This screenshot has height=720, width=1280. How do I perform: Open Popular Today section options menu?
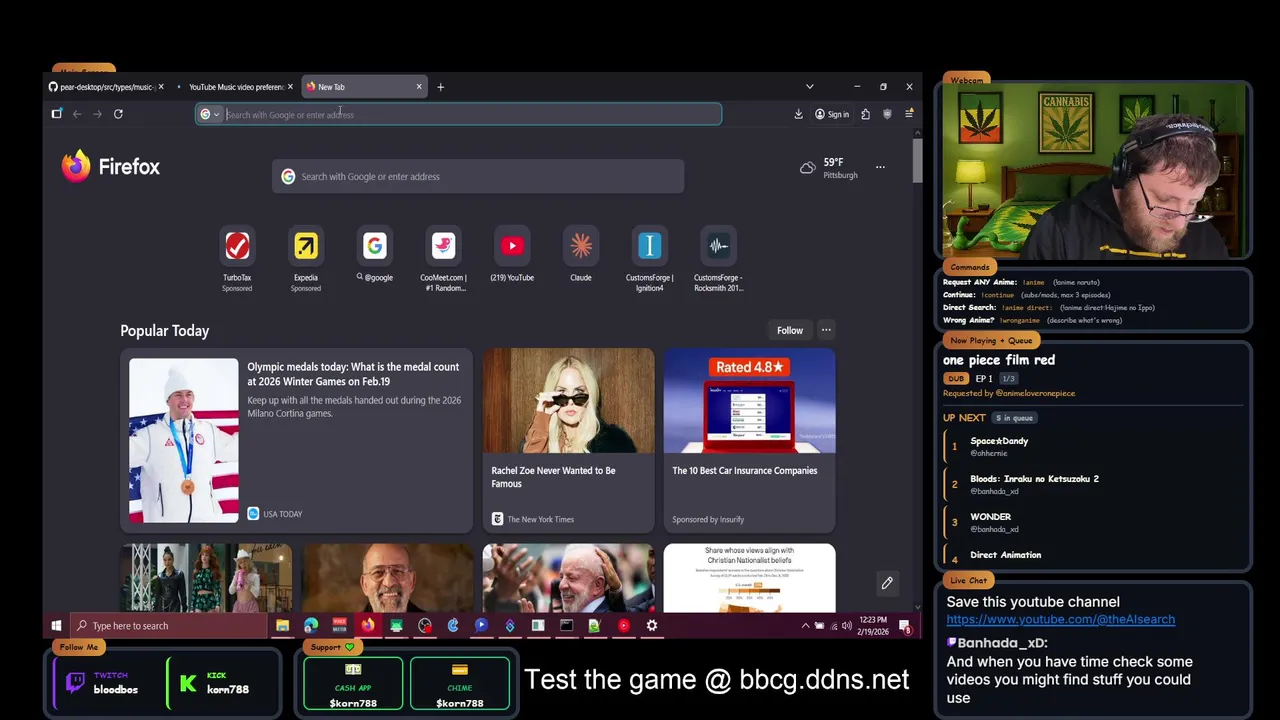826,330
